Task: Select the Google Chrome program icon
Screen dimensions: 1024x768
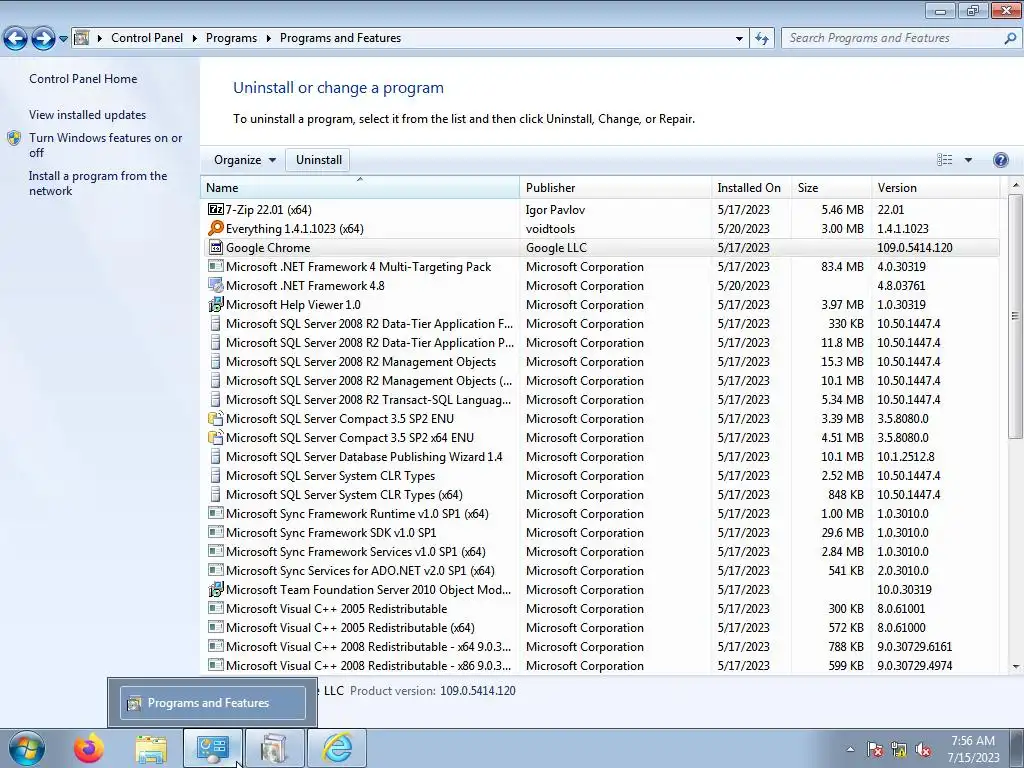Action: coord(216,247)
